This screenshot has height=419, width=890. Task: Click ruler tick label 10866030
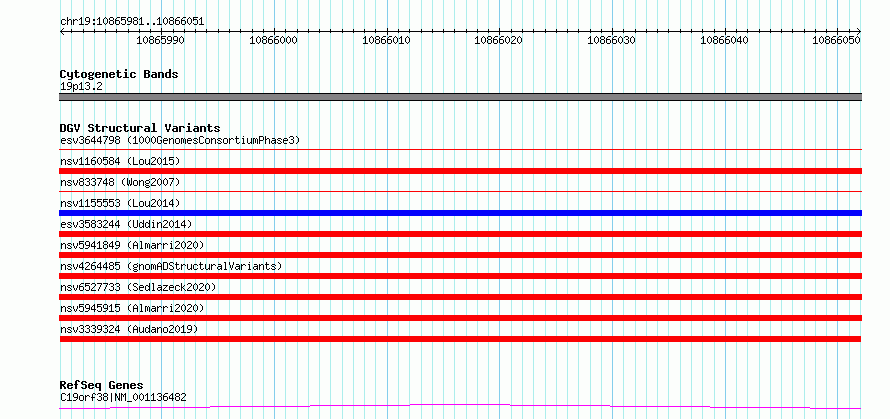click(x=612, y=40)
